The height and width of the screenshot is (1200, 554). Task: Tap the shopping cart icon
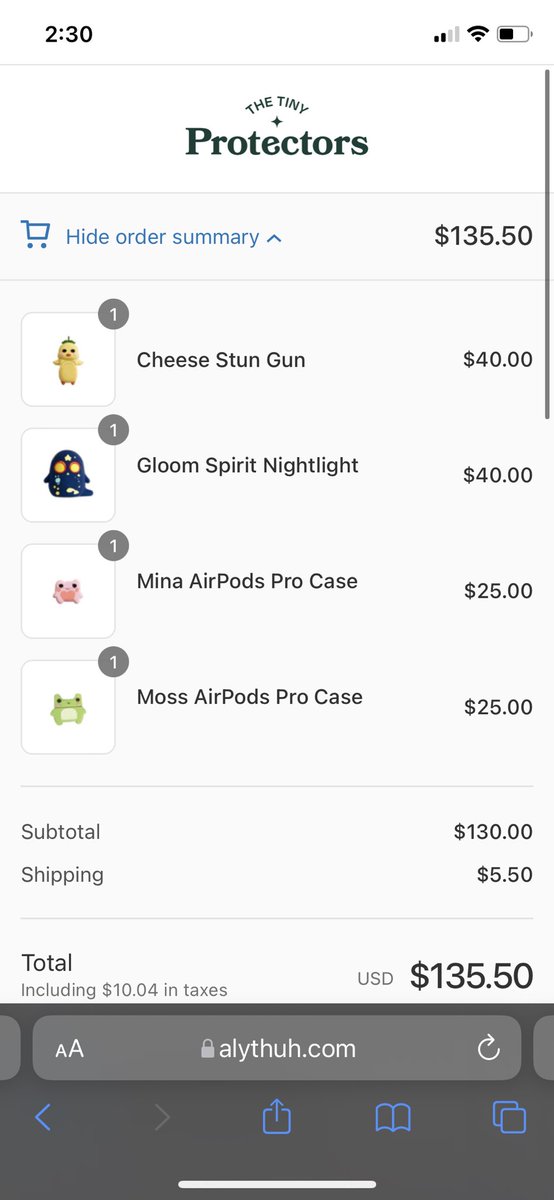(x=35, y=235)
